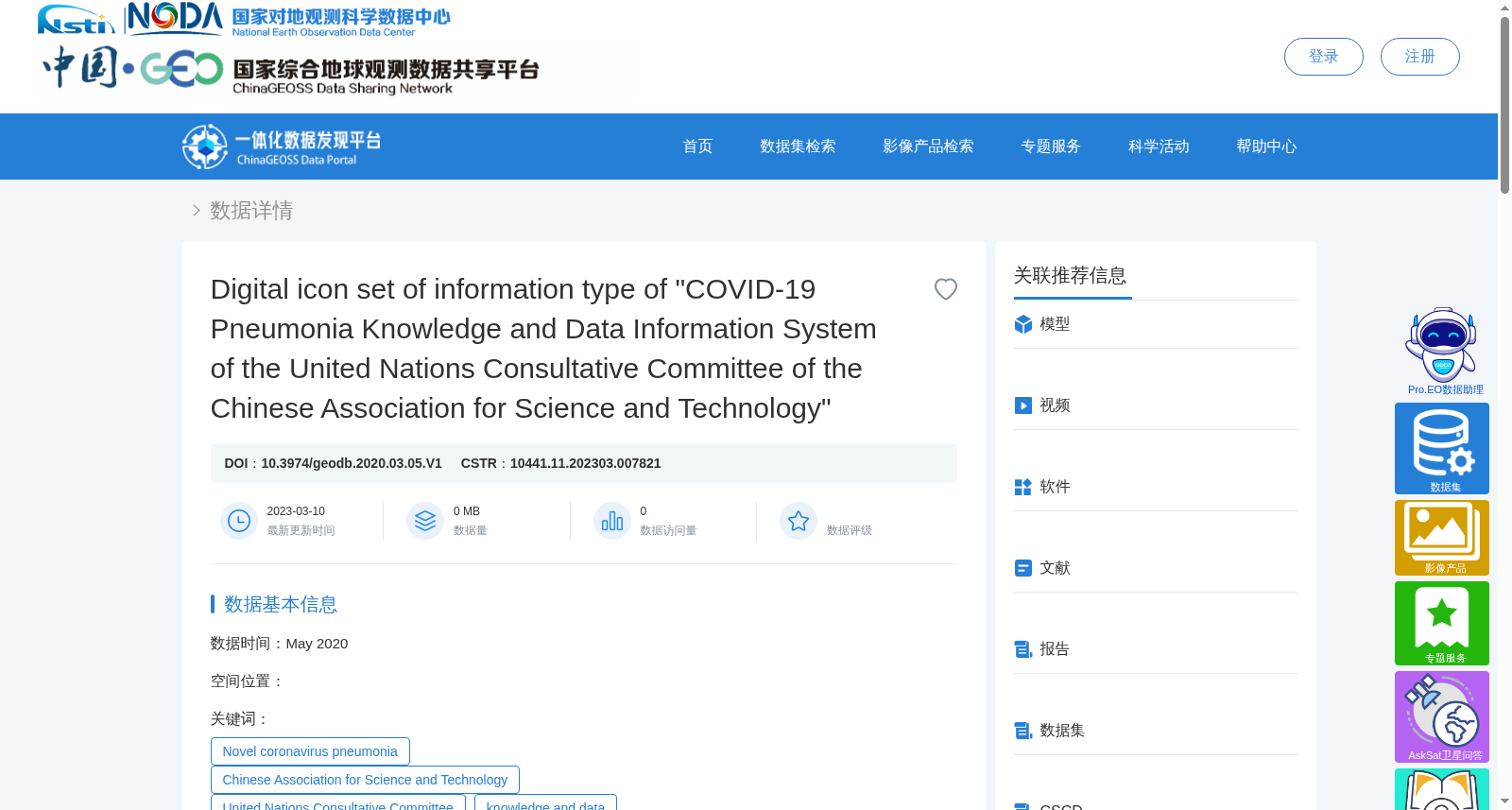
Task: Click the grid icon beside 软件
Action: coord(1022,487)
